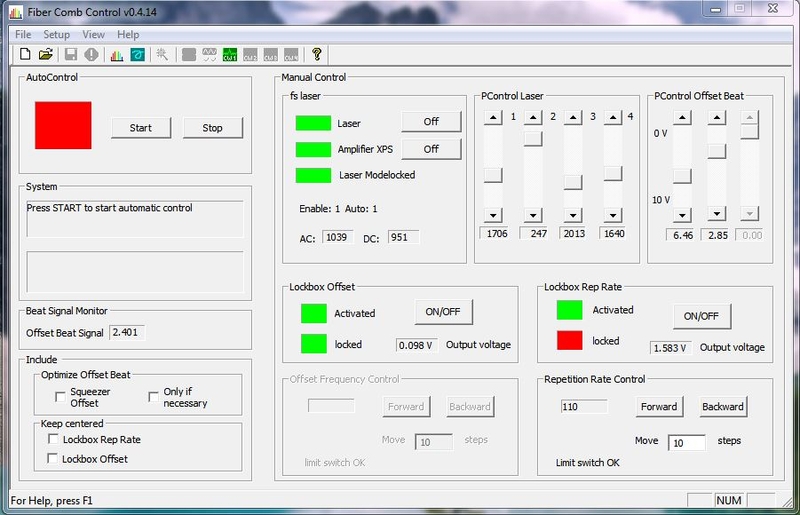Viewport: 800px width, 515px height.
Task: Click the Offset Beat Signal value 2.401
Action: (x=127, y=333)
